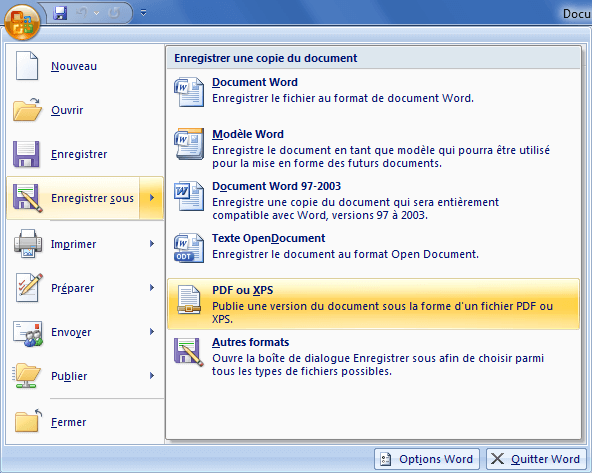Expand the Imprimer submenu arrow
Viewport: 592px width, 473px height.
152,244
